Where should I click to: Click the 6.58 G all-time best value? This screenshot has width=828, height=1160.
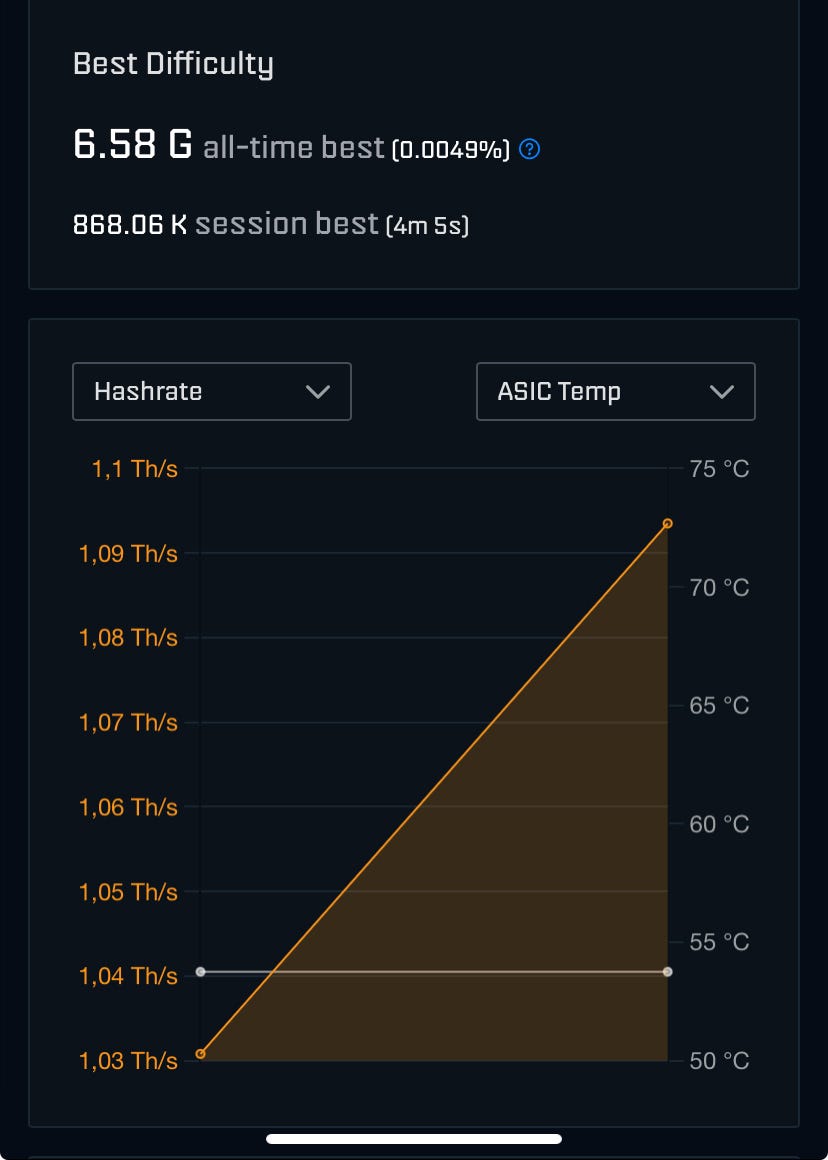pyautogui.click(x=132, y=146)
